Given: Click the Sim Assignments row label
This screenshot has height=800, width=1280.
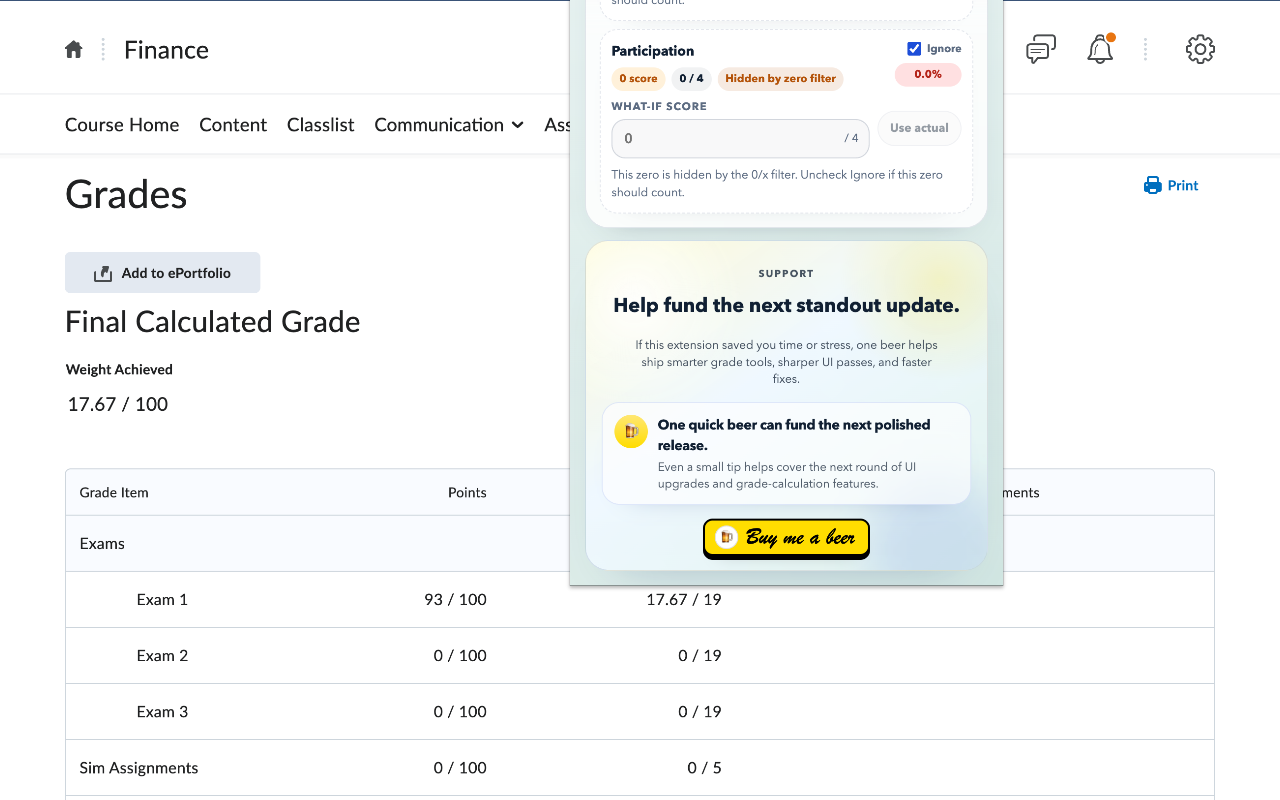Looking at the screenshot, I should point(139,768).
